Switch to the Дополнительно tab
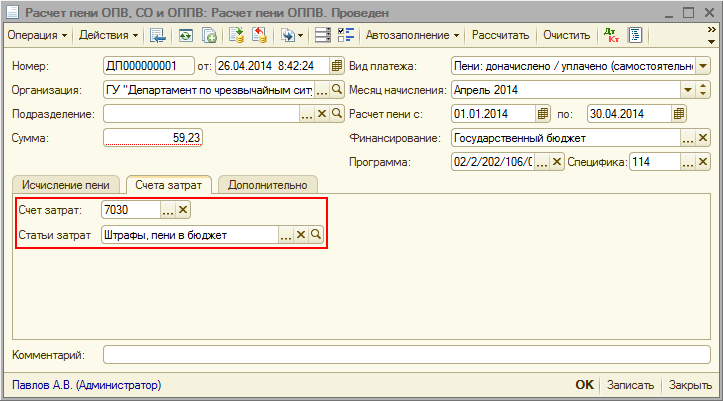Viewport: 723px width, 401px height. [x=268, y=185]
